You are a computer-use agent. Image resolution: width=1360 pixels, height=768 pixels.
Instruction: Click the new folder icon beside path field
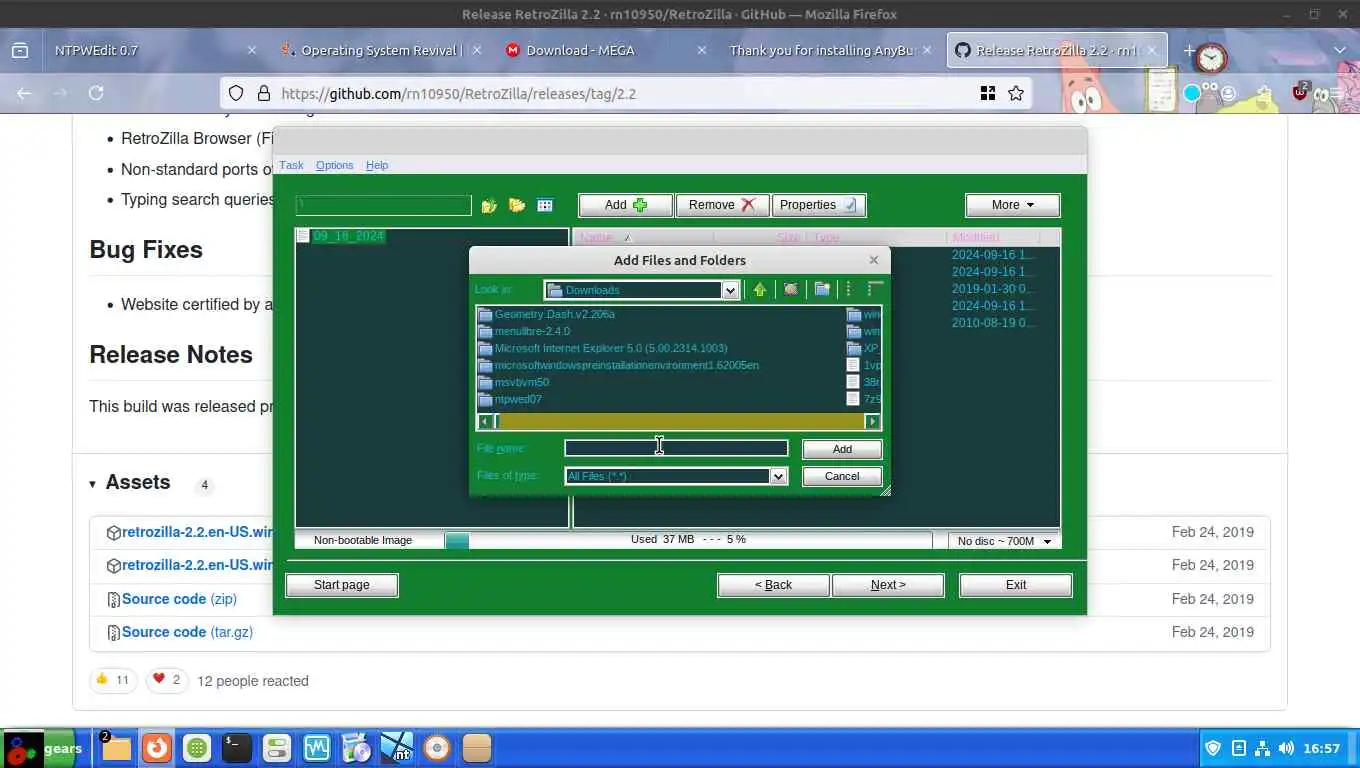(489, 205)
